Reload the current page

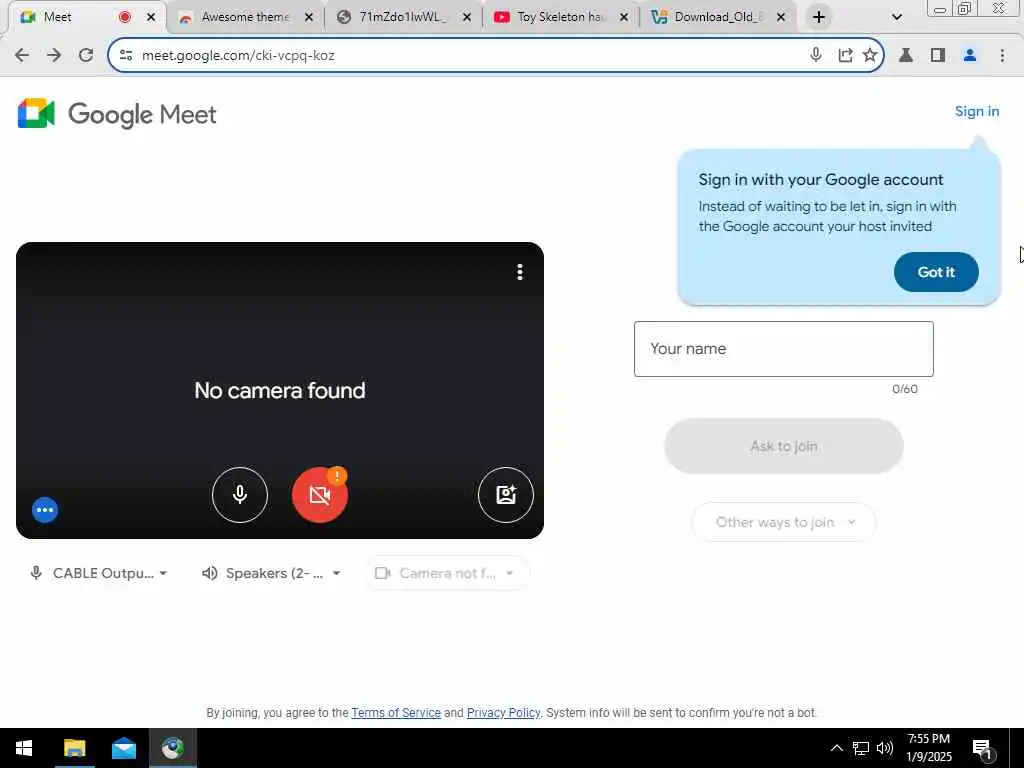(86, 55)
